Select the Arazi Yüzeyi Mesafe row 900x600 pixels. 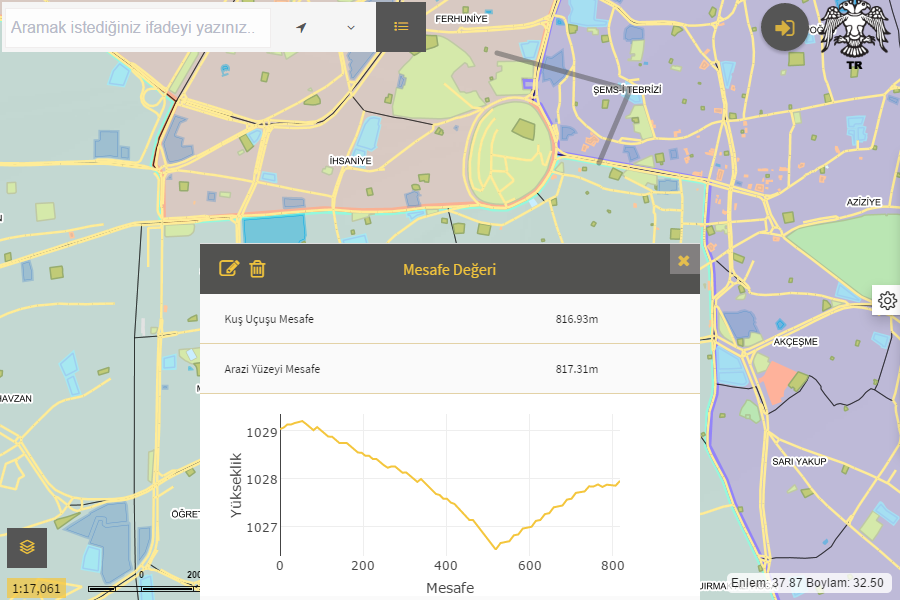pos(449,369)
